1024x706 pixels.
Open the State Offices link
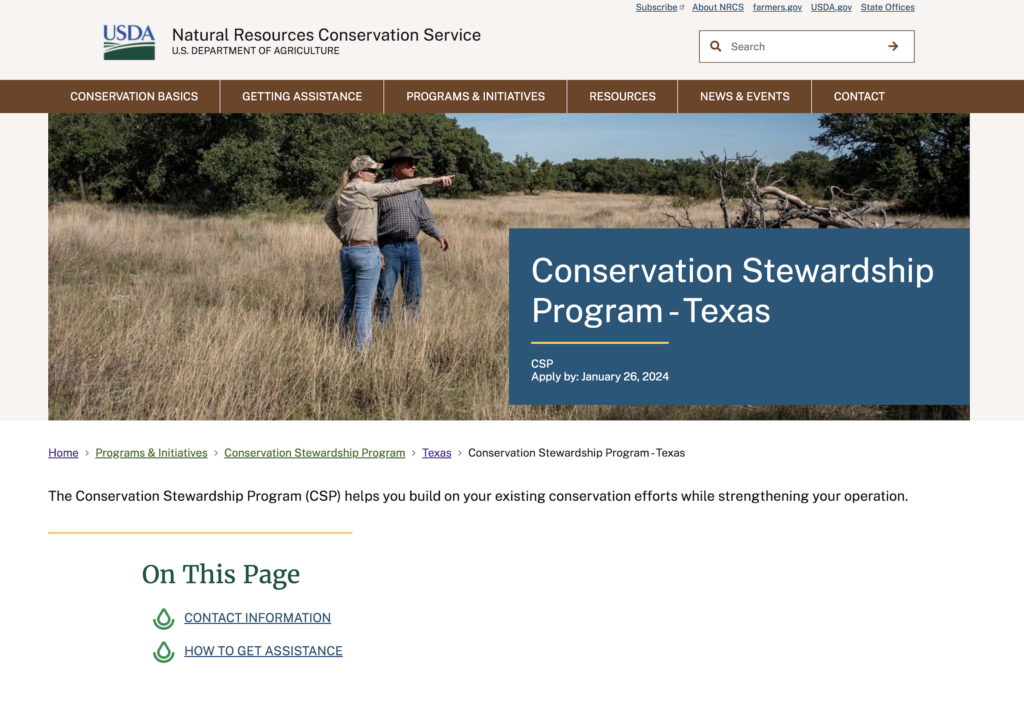(x=887, y=7)
